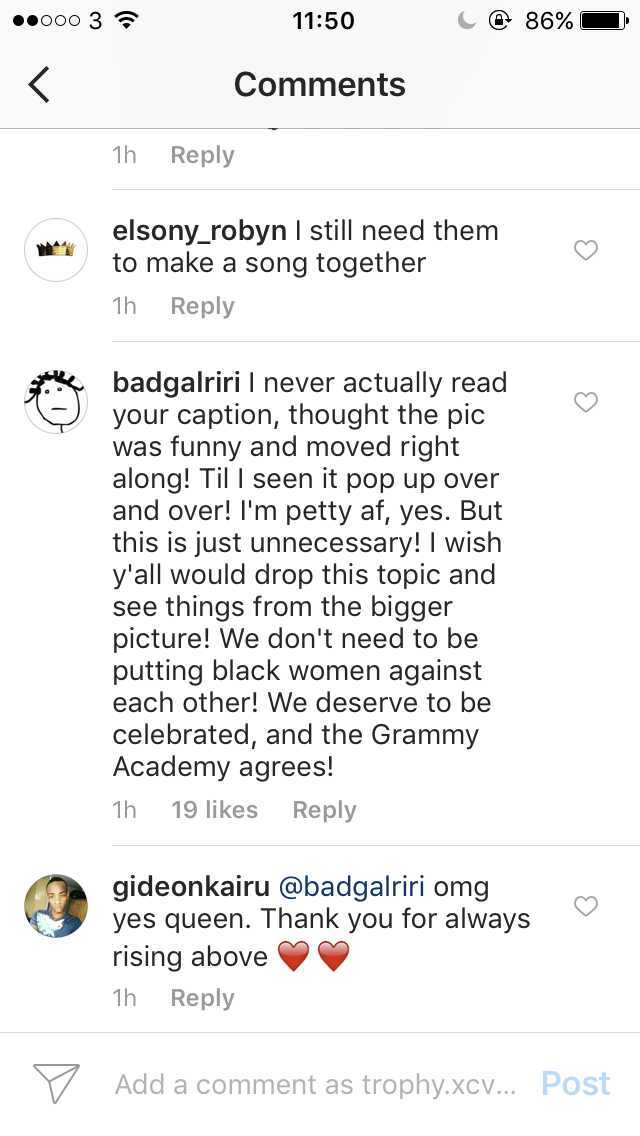Tap the back arrow in header

[x=39, y=85]
